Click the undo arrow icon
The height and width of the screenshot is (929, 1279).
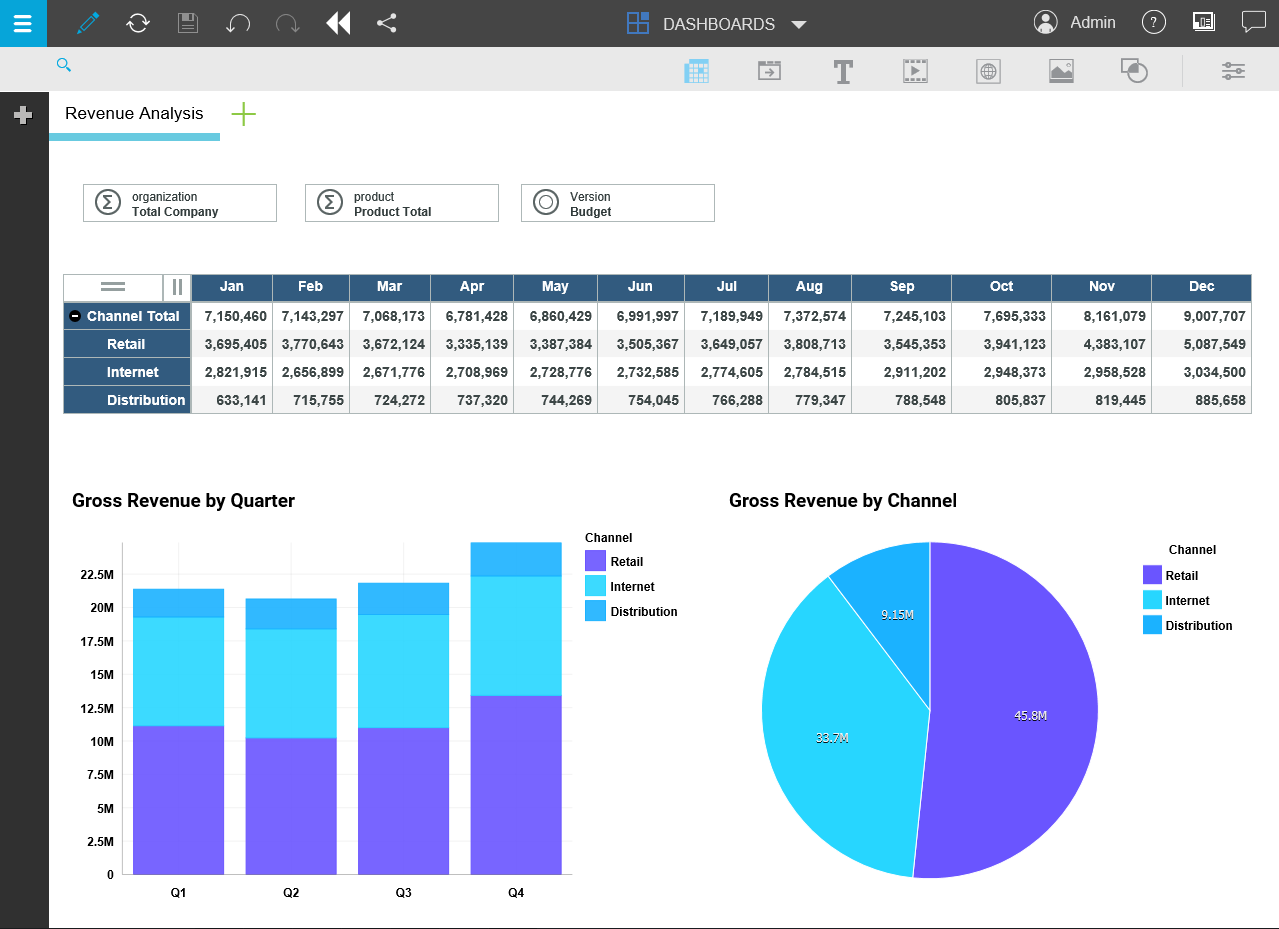coord(238,23)
